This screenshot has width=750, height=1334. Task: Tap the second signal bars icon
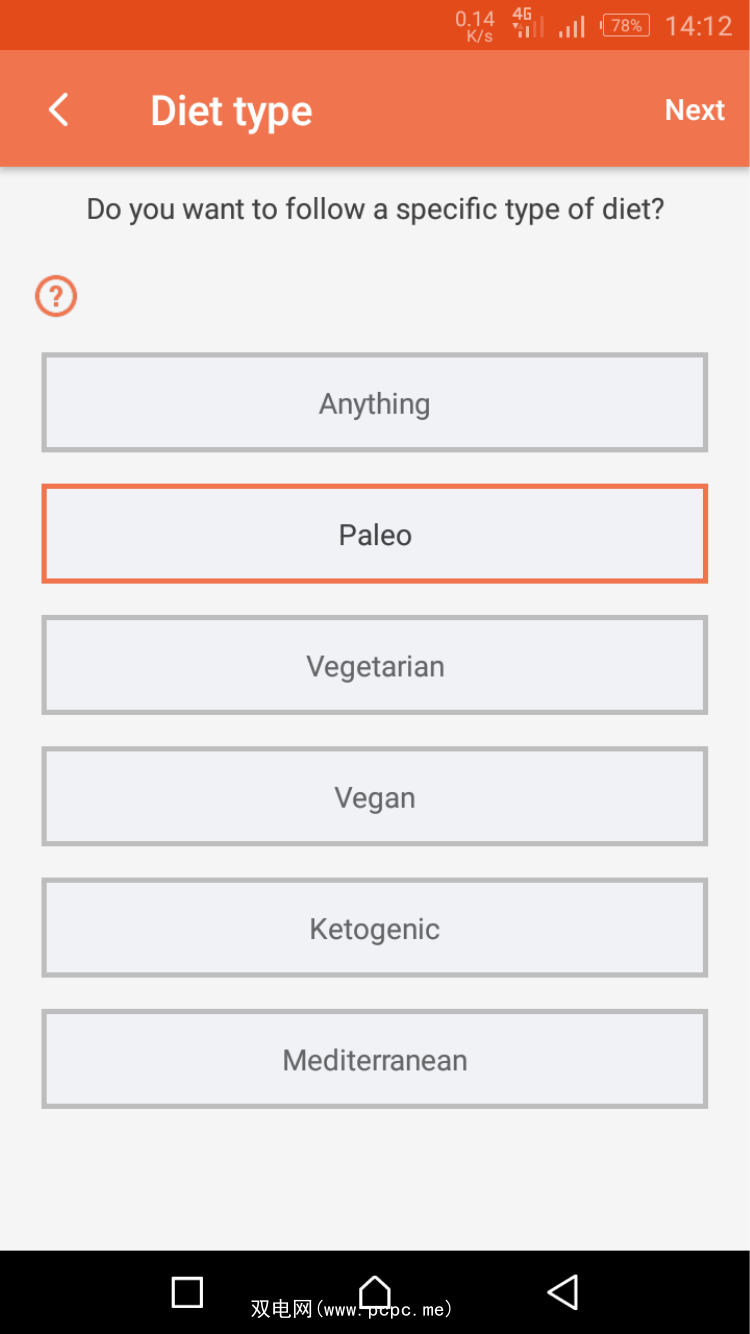[572, 27]
